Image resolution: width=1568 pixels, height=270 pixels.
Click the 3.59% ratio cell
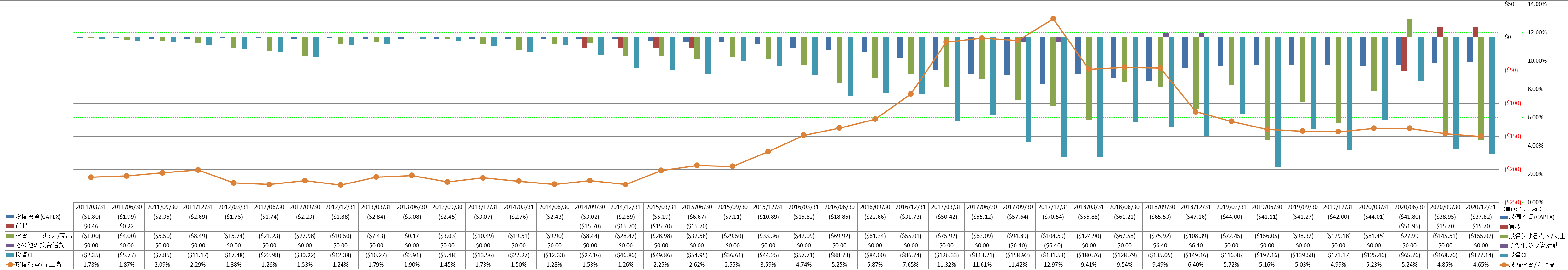pos(768,265)
